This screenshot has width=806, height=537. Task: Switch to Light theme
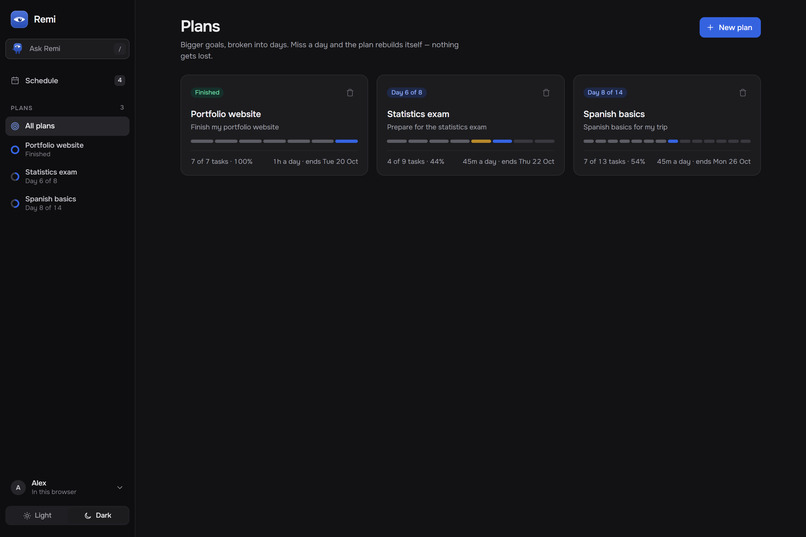click(x=37, y=515)
